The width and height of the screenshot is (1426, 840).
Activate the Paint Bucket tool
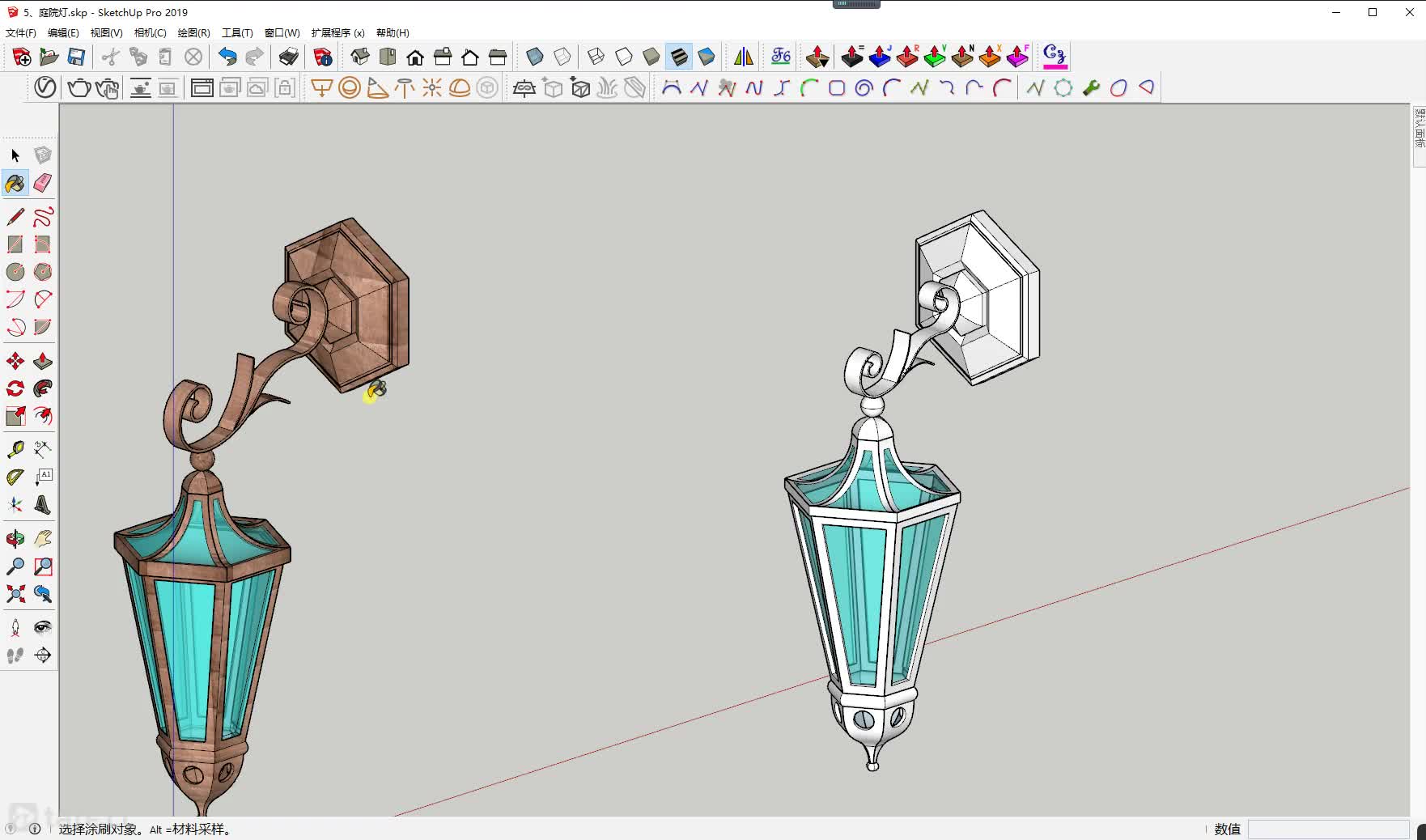click(15, 184)
